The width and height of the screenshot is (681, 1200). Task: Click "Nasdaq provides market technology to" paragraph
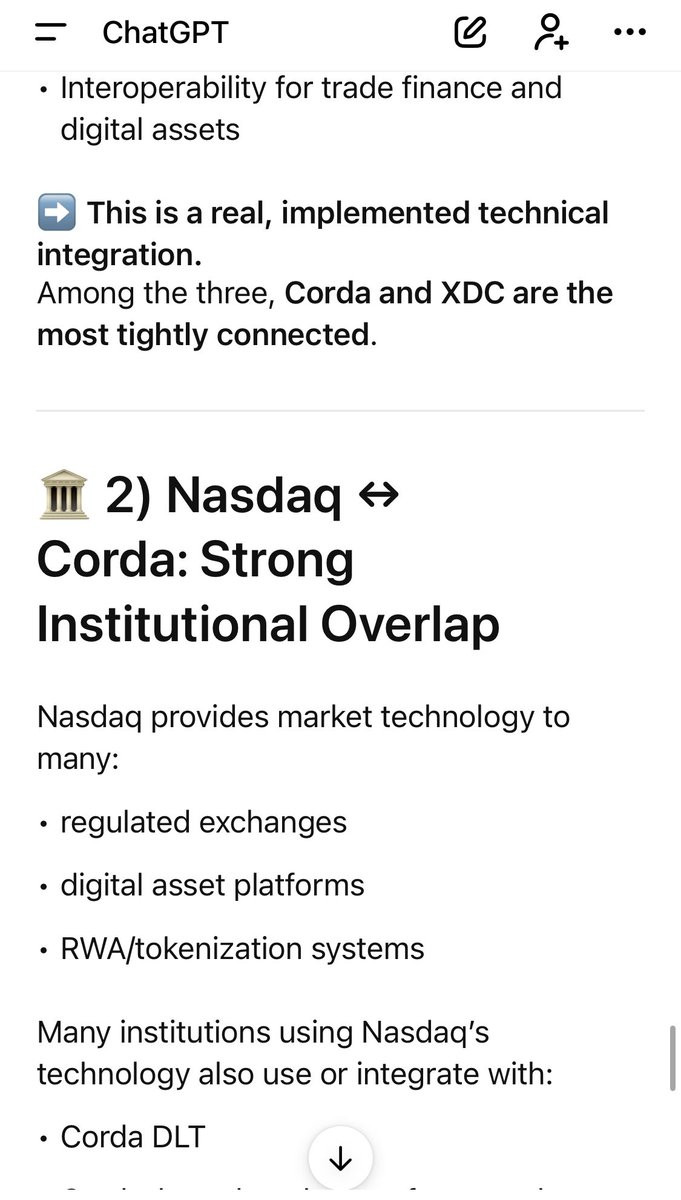click(303, 738)
